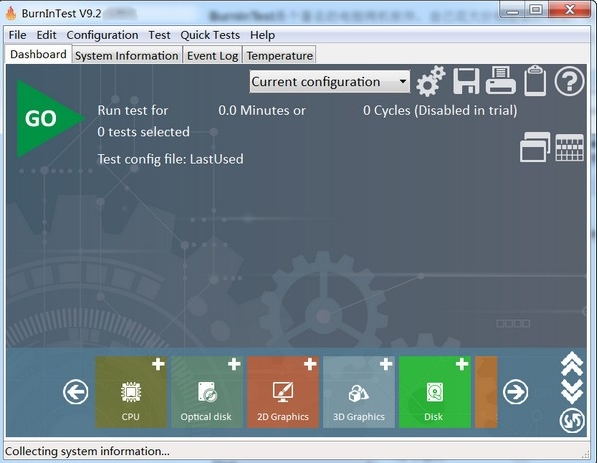The width and height of the screenshot is (598, 463).
Task: Print results using the printer icon
Action: click(501, 80)
